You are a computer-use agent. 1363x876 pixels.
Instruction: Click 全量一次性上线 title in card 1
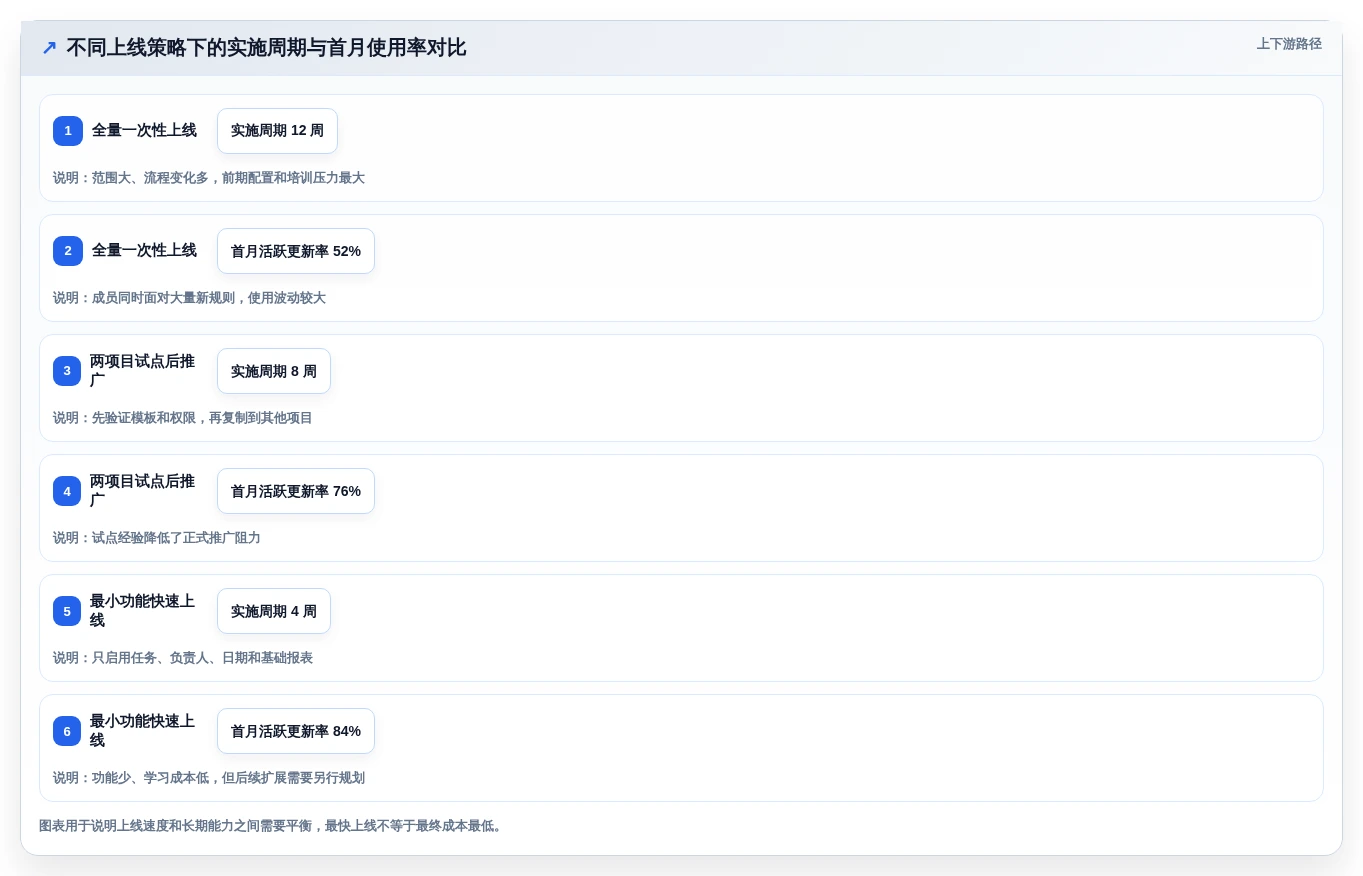coord(144,131)
